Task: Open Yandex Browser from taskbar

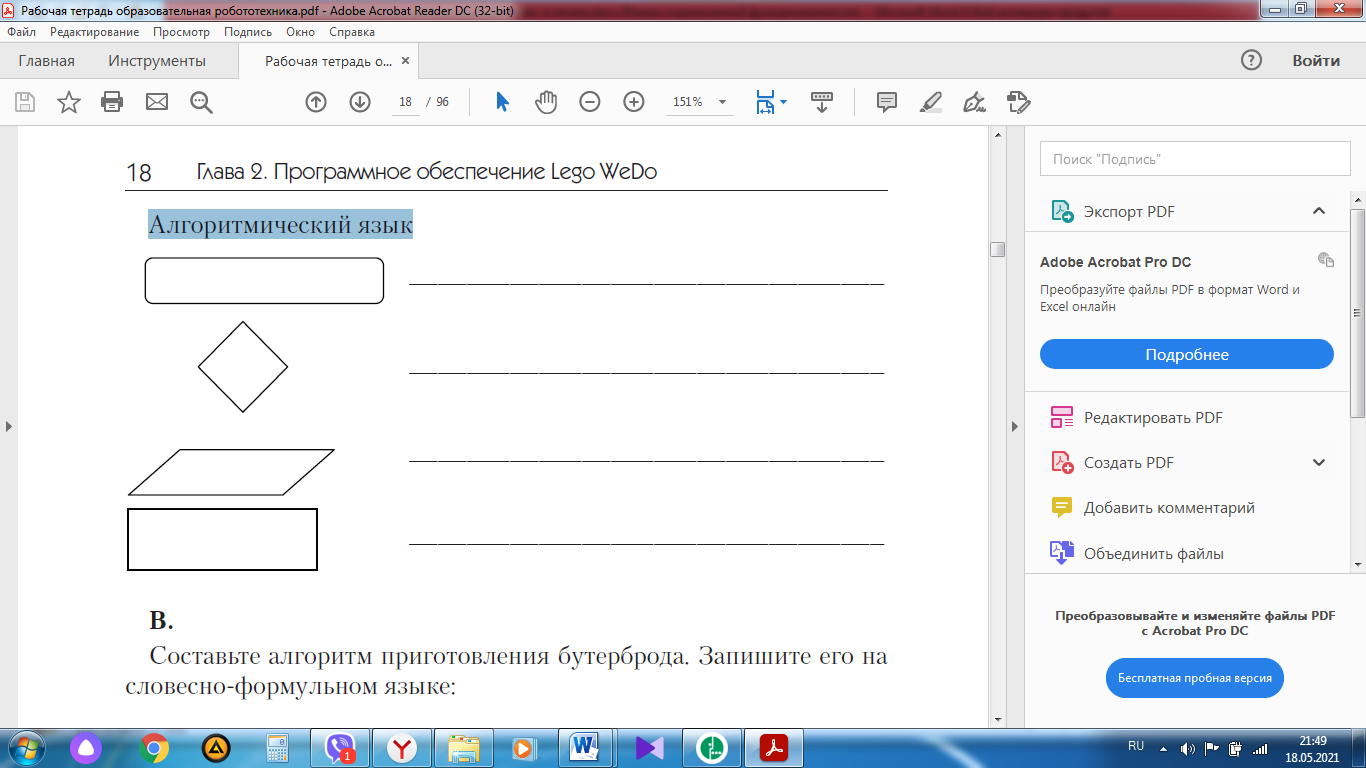Action: tap(403, 747)
